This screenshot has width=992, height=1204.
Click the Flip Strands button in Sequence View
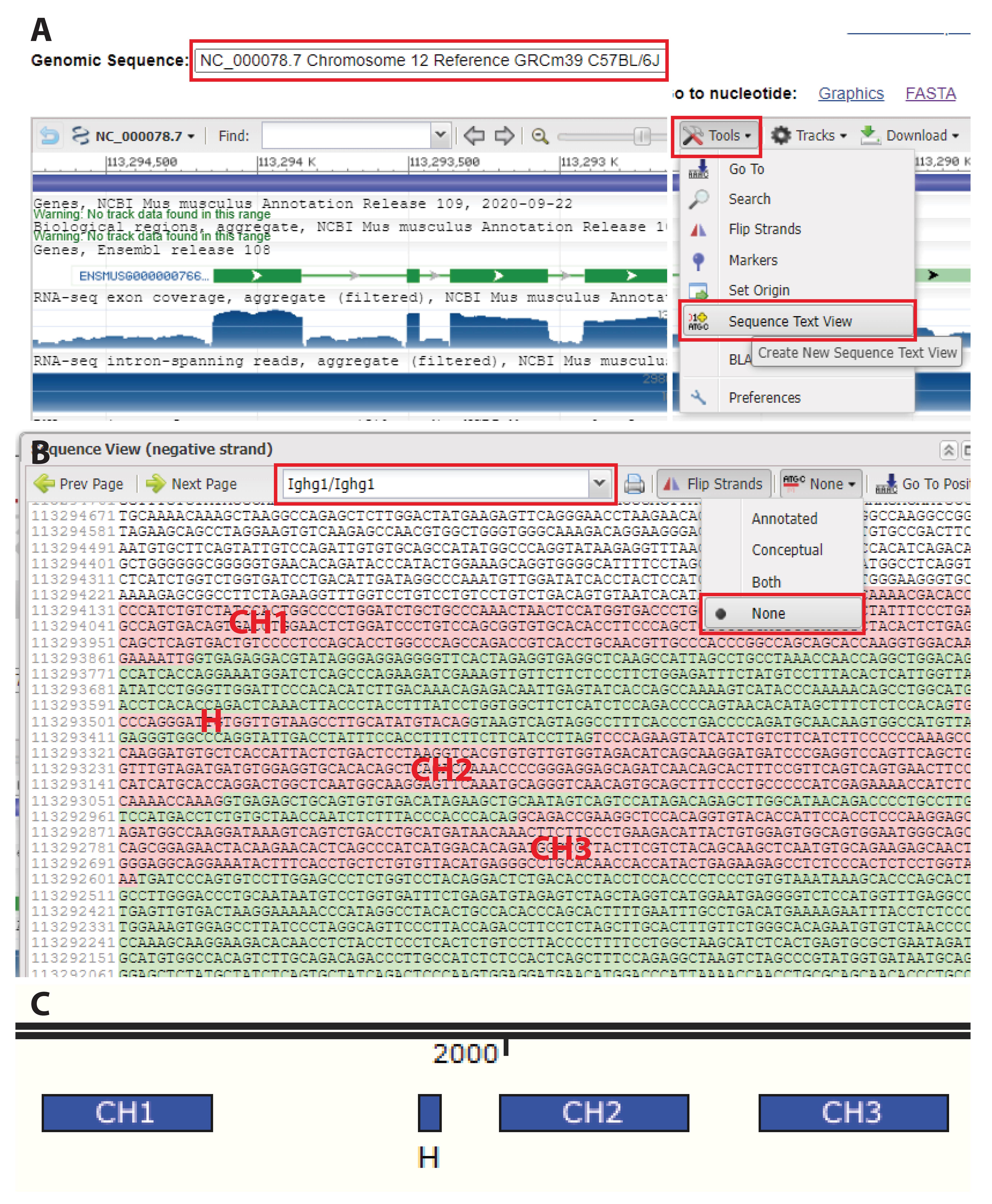[714, 484]
